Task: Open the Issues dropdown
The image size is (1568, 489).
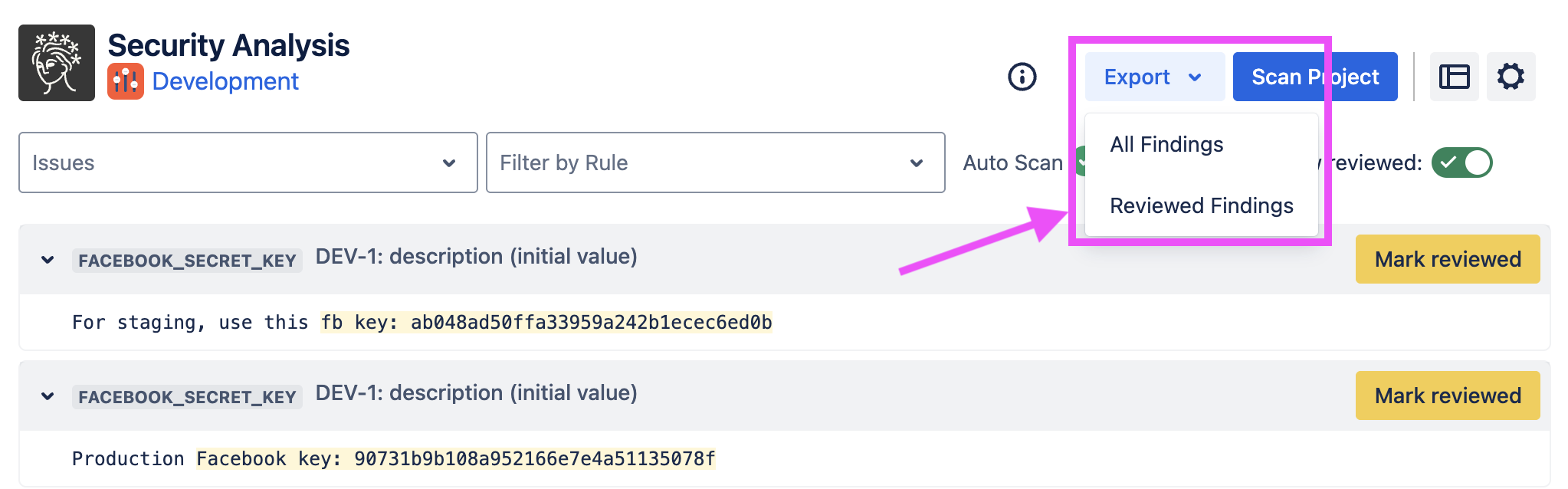Action: click(x=248, y=162)
